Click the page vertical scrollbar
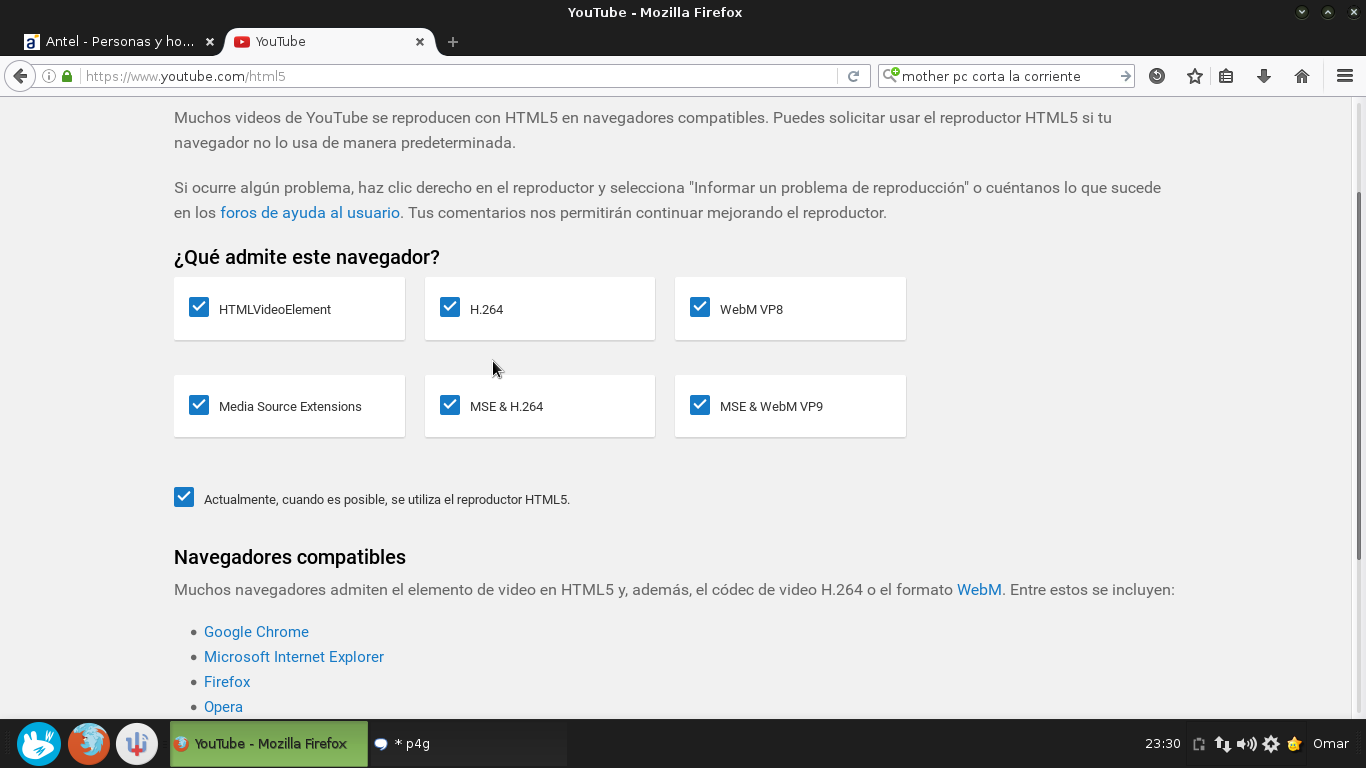This screenshot has height=768, width=1366. (1360, 376)
